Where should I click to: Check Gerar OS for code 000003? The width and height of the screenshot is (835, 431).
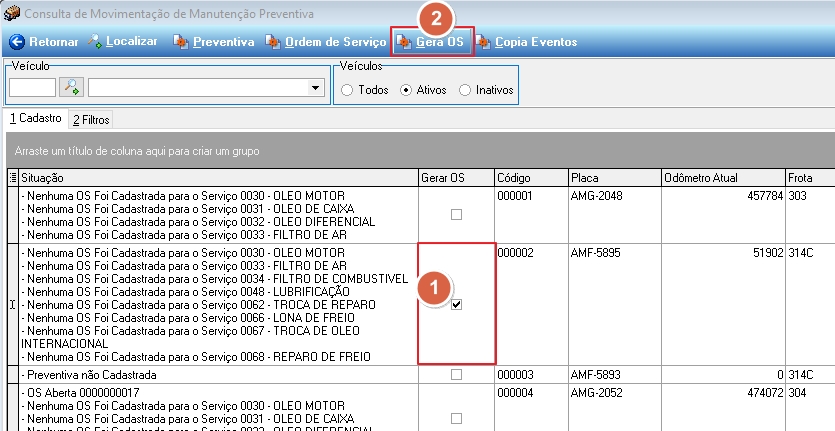[456, 375]
